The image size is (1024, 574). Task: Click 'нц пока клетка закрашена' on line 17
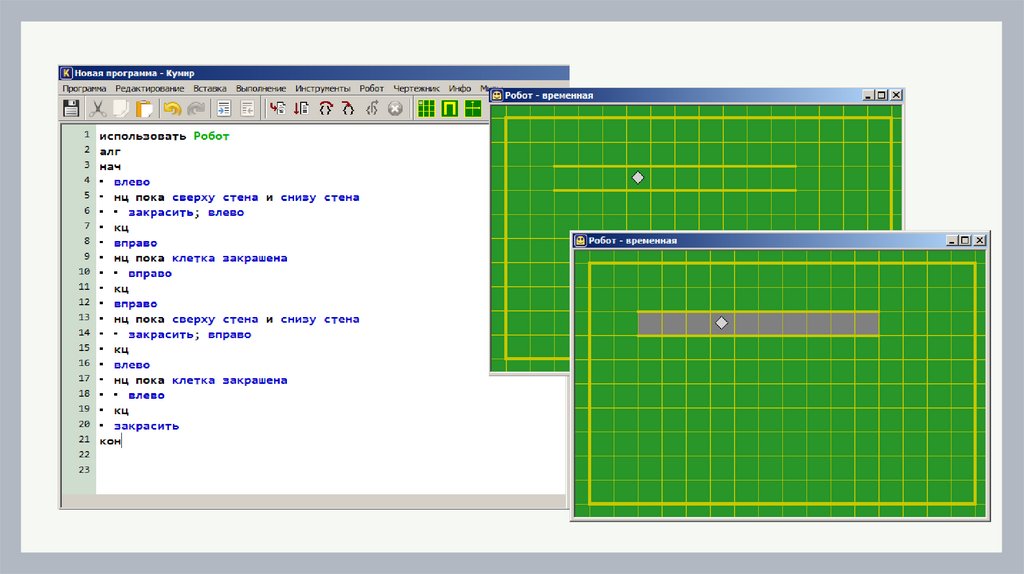[x=200, y=380]
